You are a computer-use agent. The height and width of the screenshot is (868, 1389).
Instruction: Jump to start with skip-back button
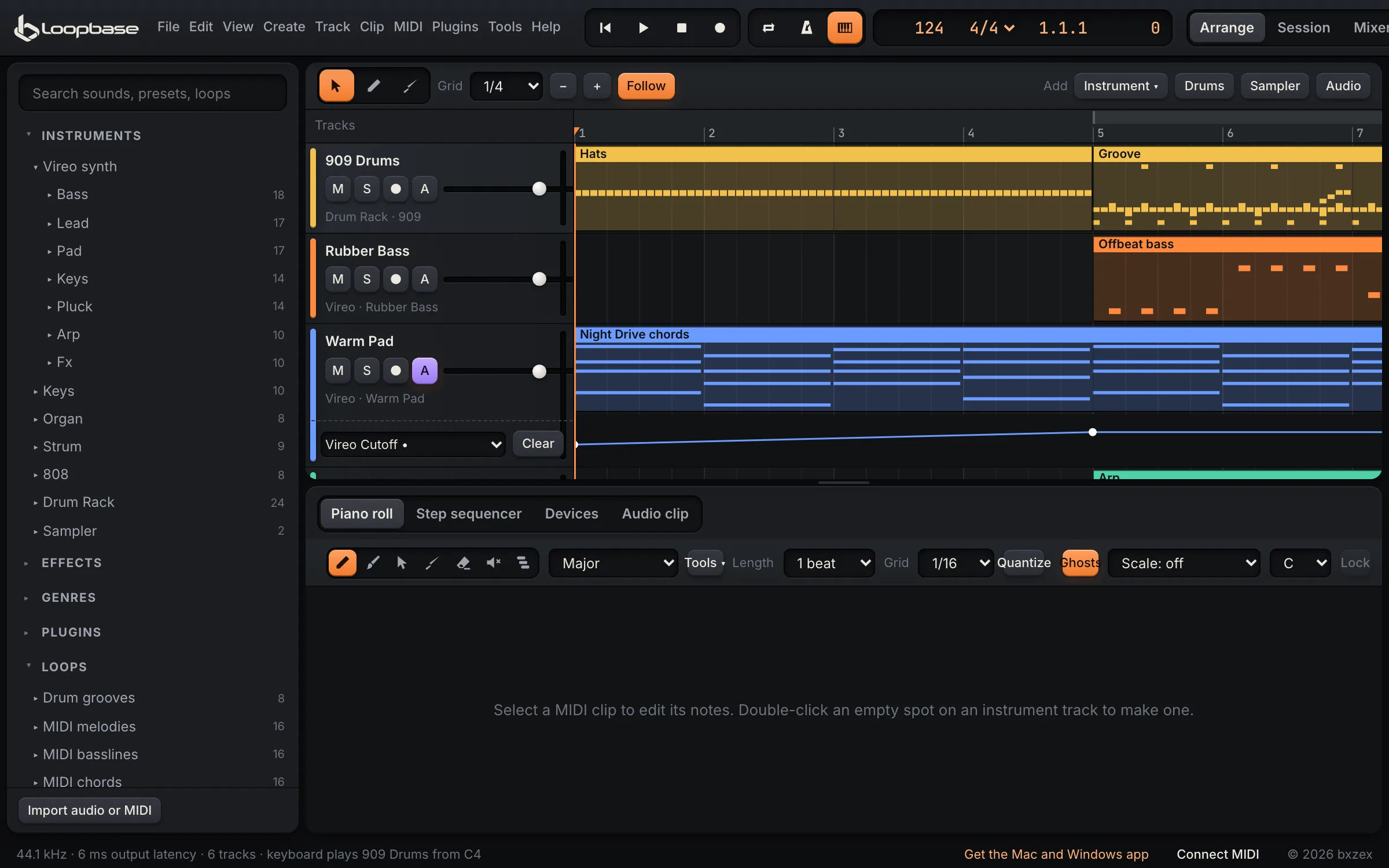point(605,27)
